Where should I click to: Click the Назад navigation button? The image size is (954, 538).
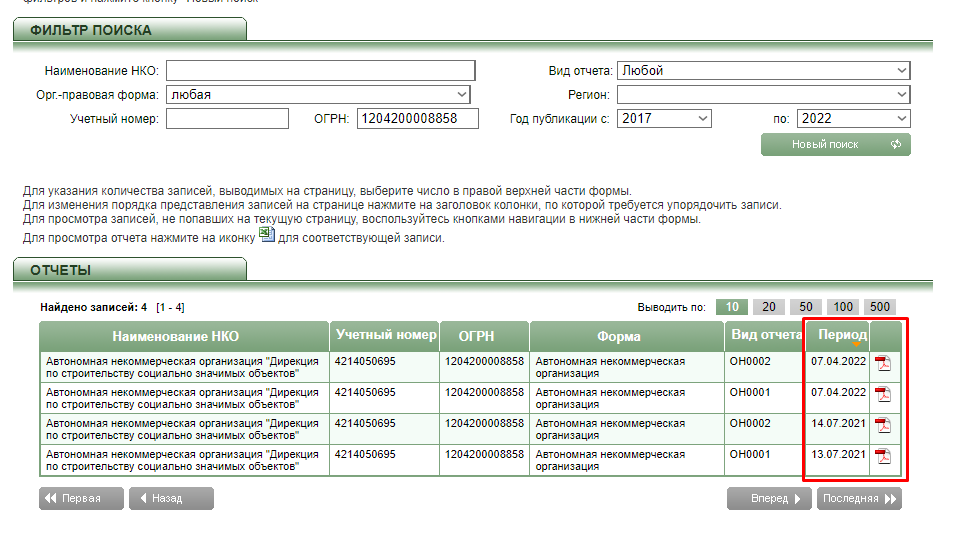coord(171,498)
